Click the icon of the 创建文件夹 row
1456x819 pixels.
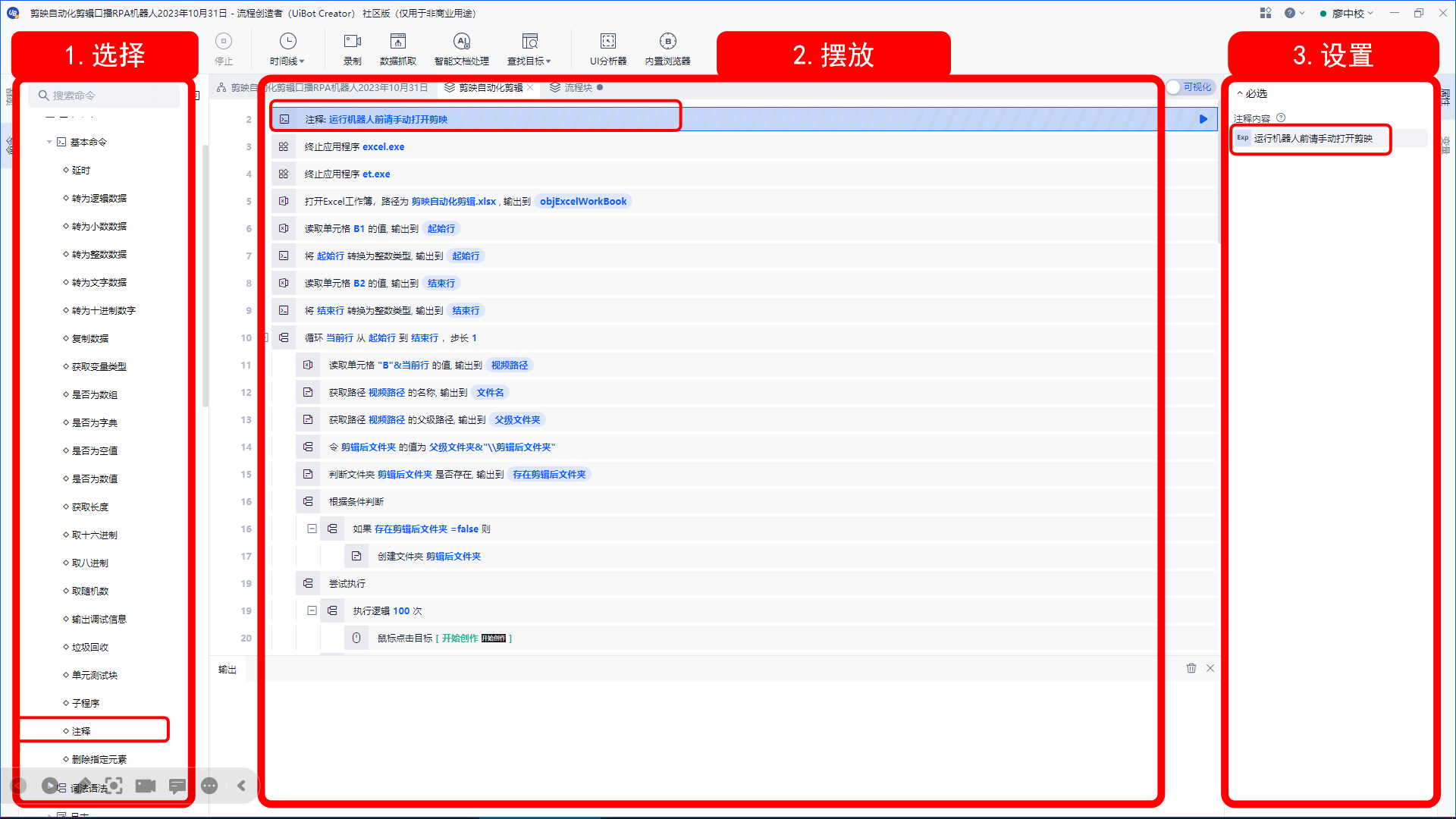coord(356,556)
